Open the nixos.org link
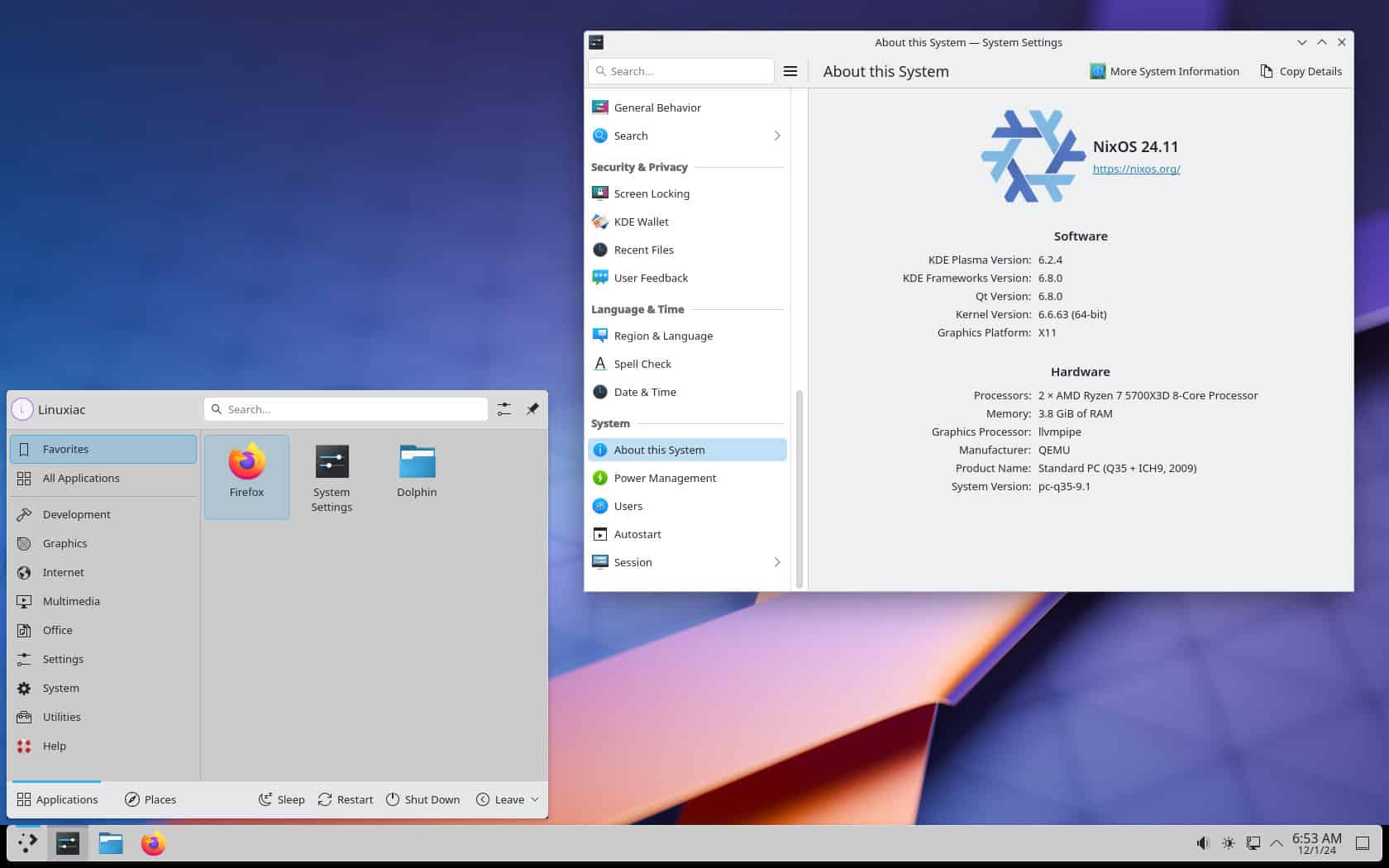 coord(1137,169)
